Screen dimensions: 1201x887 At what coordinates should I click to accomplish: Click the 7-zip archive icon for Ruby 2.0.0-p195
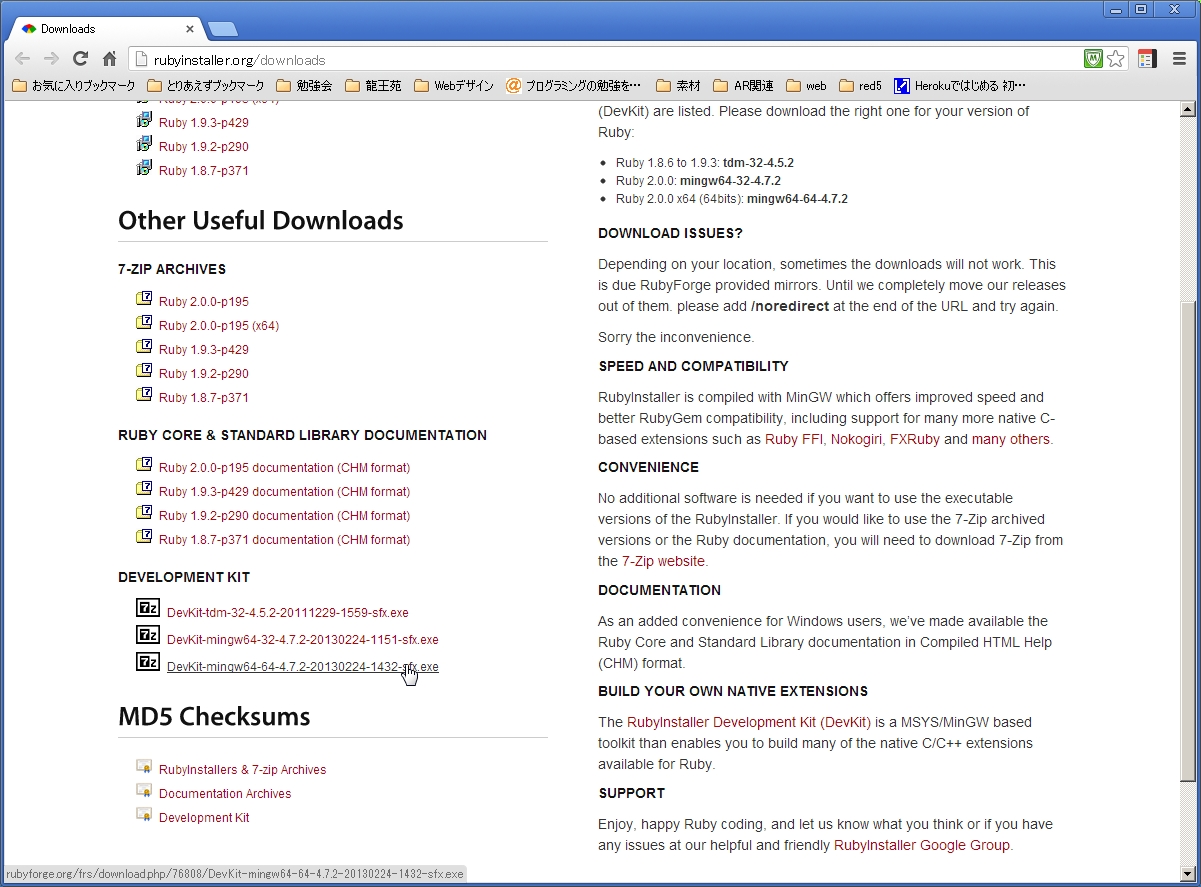click(144, 299)
